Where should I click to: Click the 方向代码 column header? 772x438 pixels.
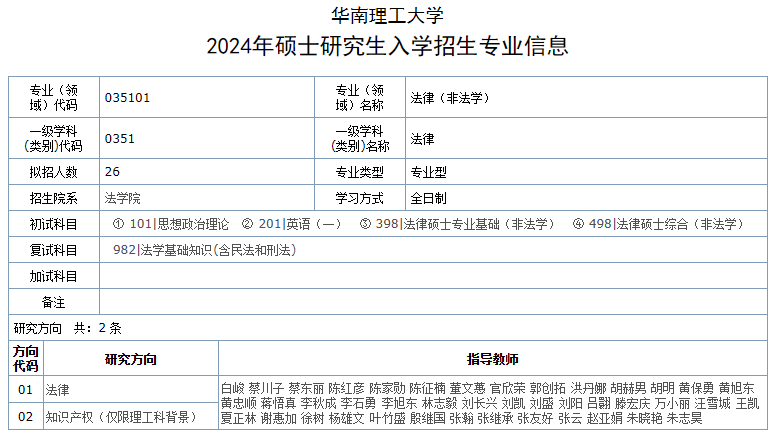(x=26, y=358)
